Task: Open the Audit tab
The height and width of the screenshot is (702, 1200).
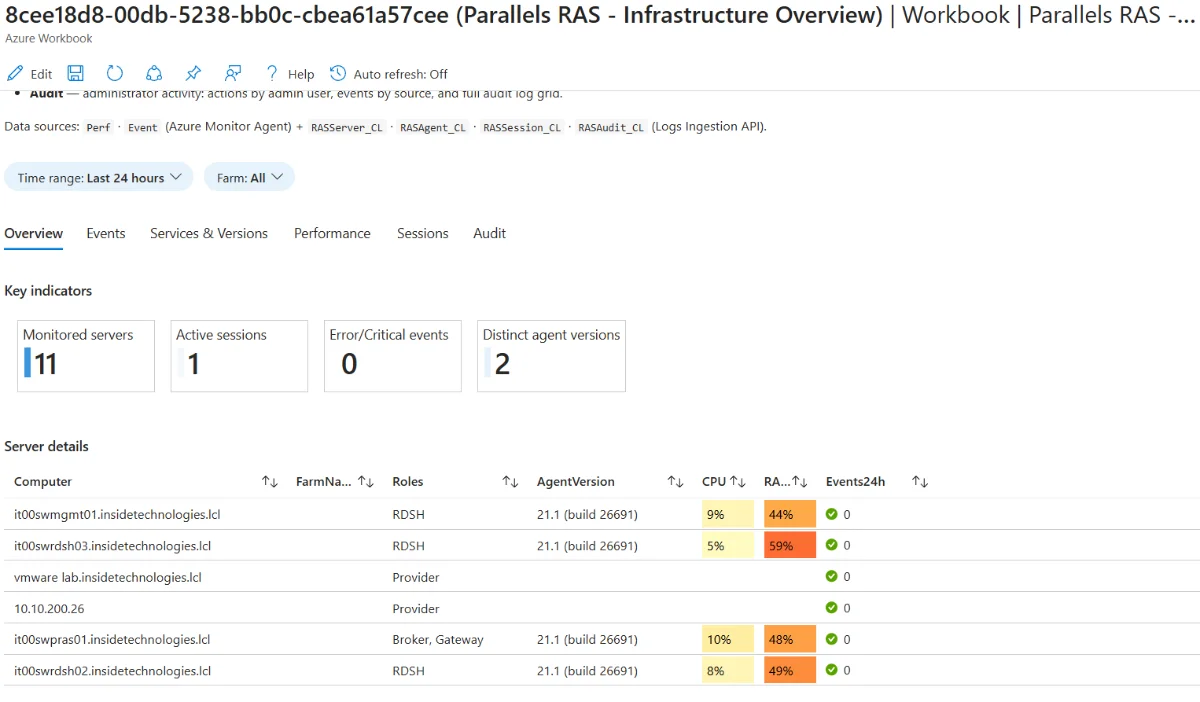Action: pyautogui.click(x=489, y=233)
